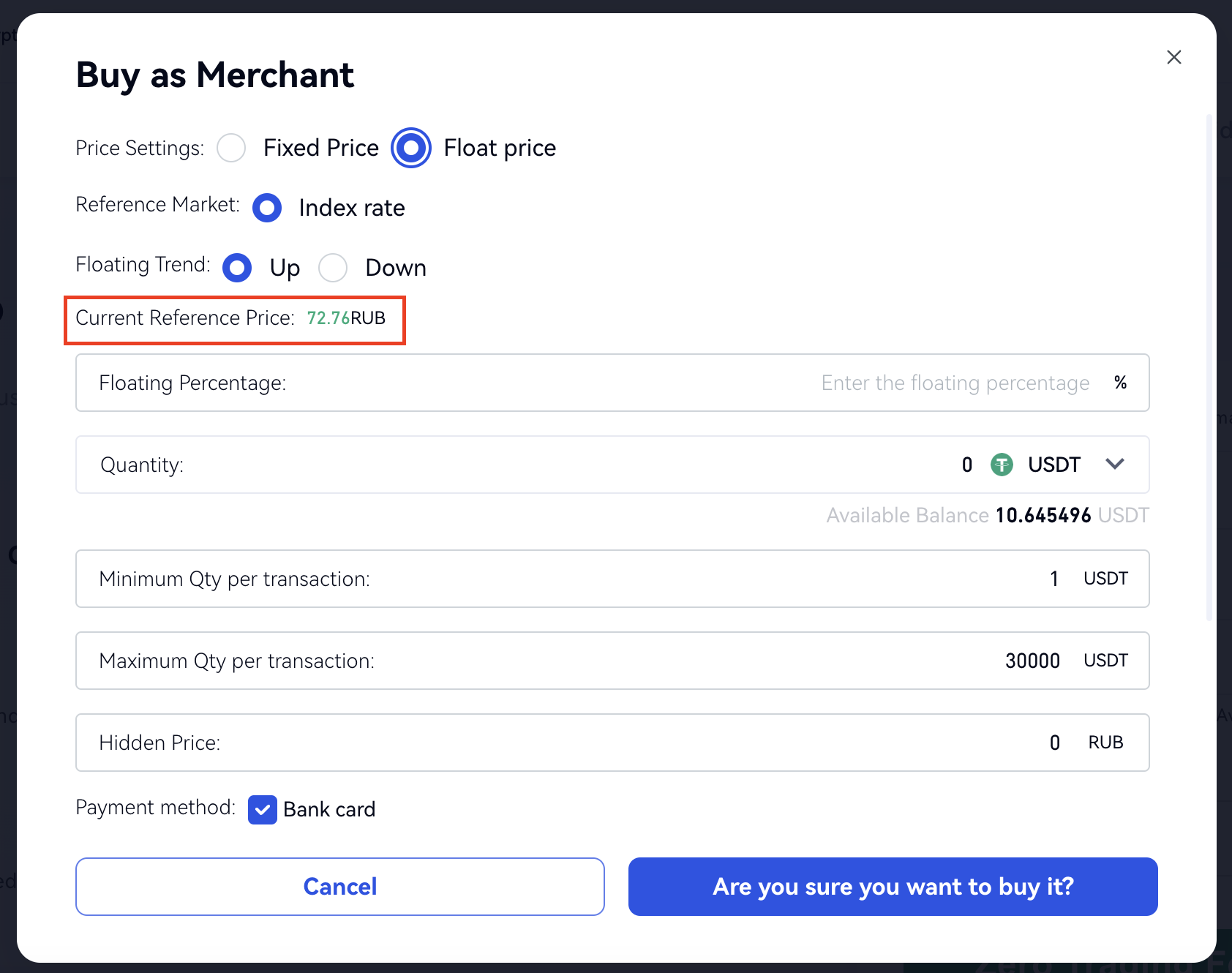The image size is (1232, 973).
Task: Set Floating Trend to Down
Action: click(333, 268)
